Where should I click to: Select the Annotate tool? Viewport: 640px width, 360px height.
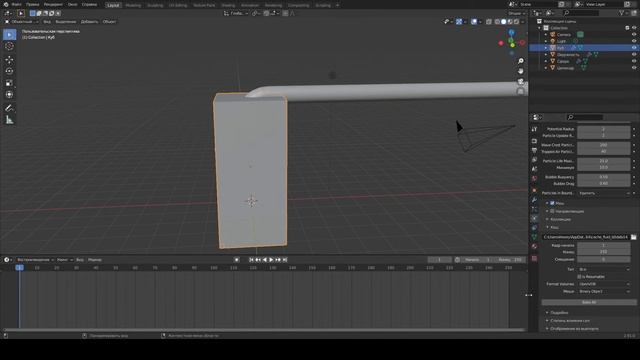click(9, 108)
